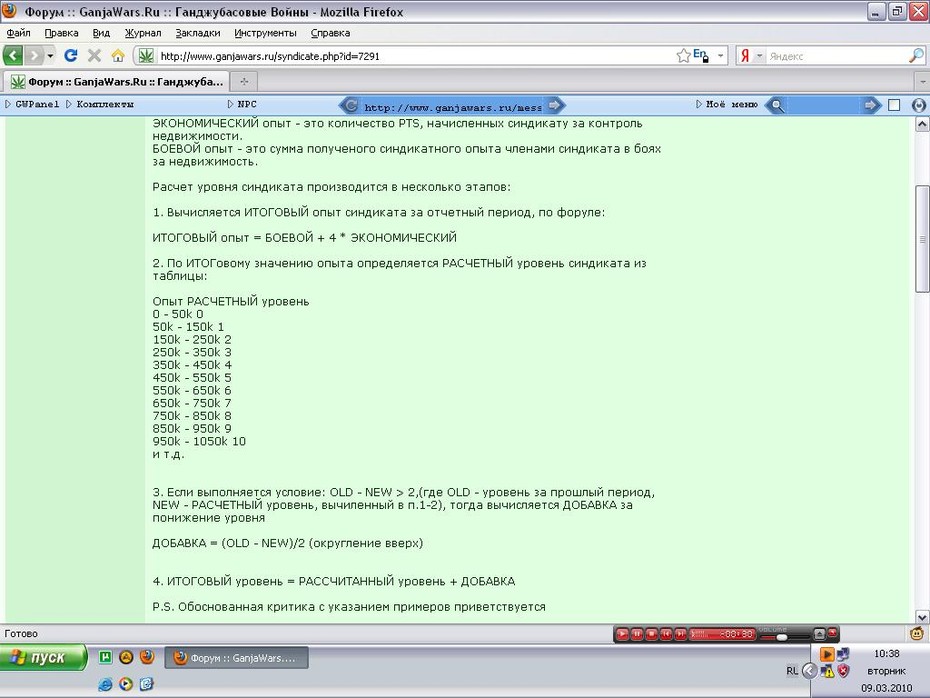Image resolution: width=930 pixels, height=698 pixels.
Task: Click the page scrollbar down arrow
Action: click(x=922, y=616)
